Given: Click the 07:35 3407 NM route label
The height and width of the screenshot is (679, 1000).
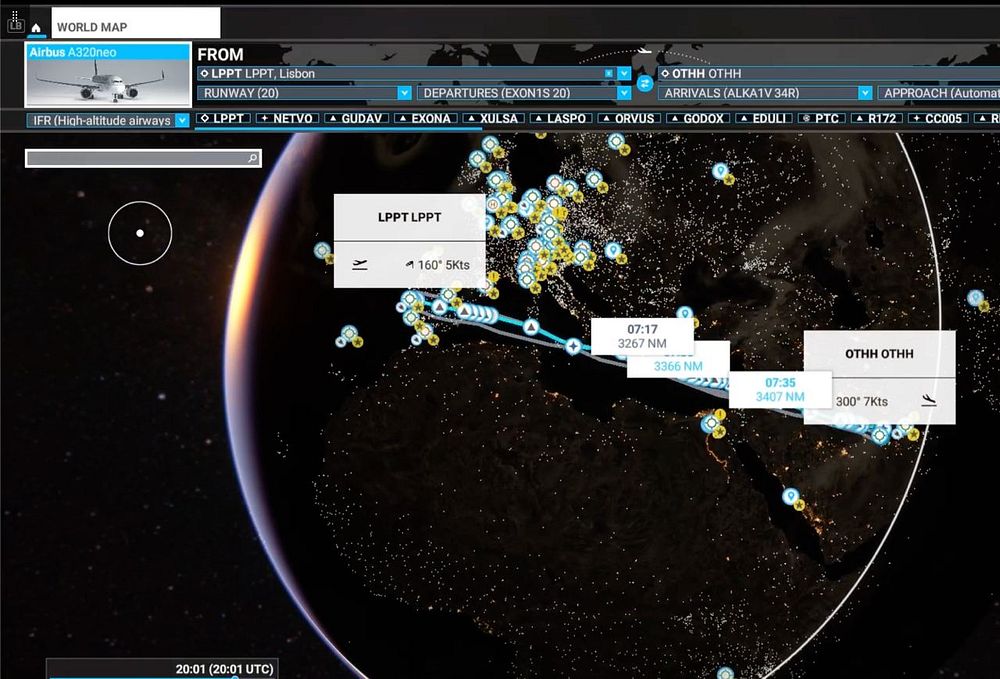Looking at the screenshot, I should 780,389.
